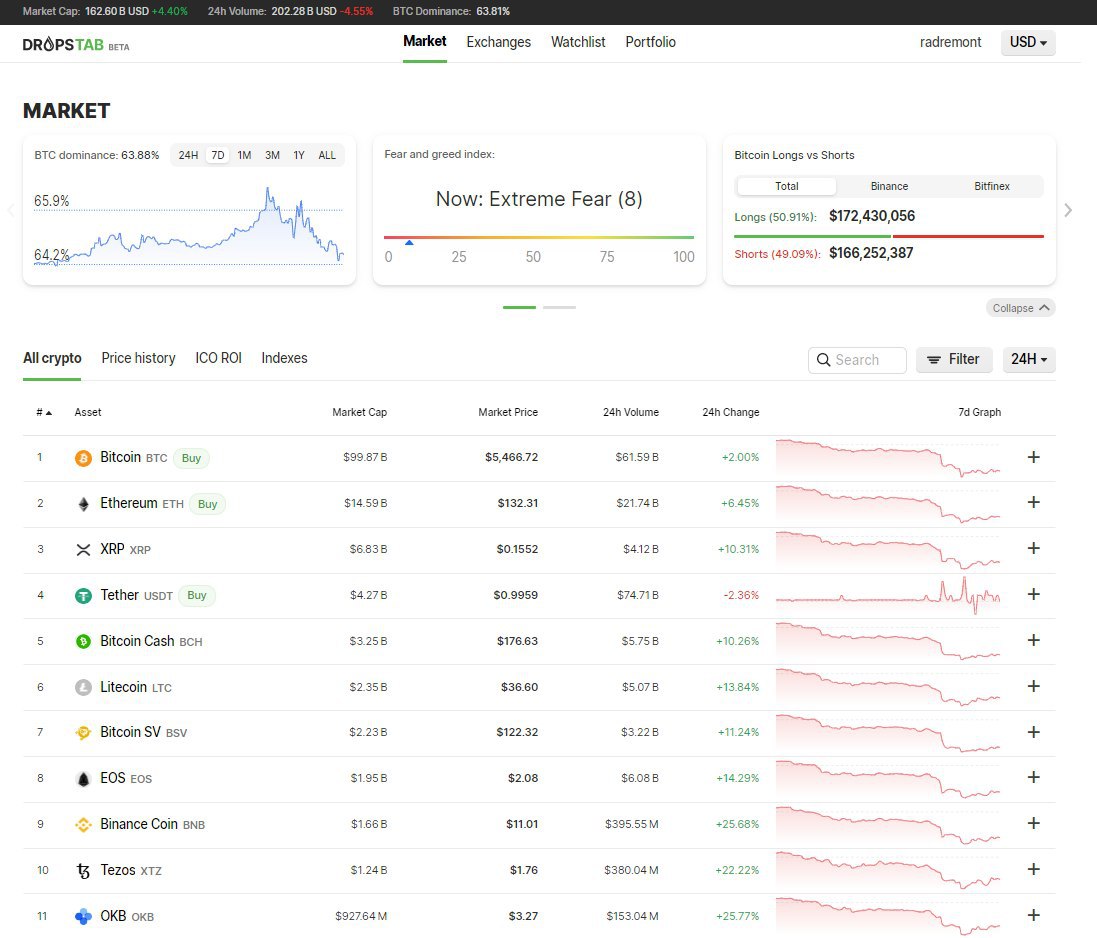Open the Portfolio nav tab

pos(651,42)
